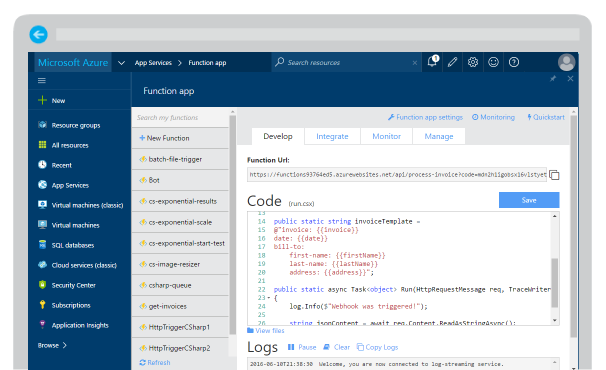Image resolution: width=606 pixels, height=370 pixels.
Task: Expand the Microsoft Azure dropdown chevron
Action: click(121, 63)
